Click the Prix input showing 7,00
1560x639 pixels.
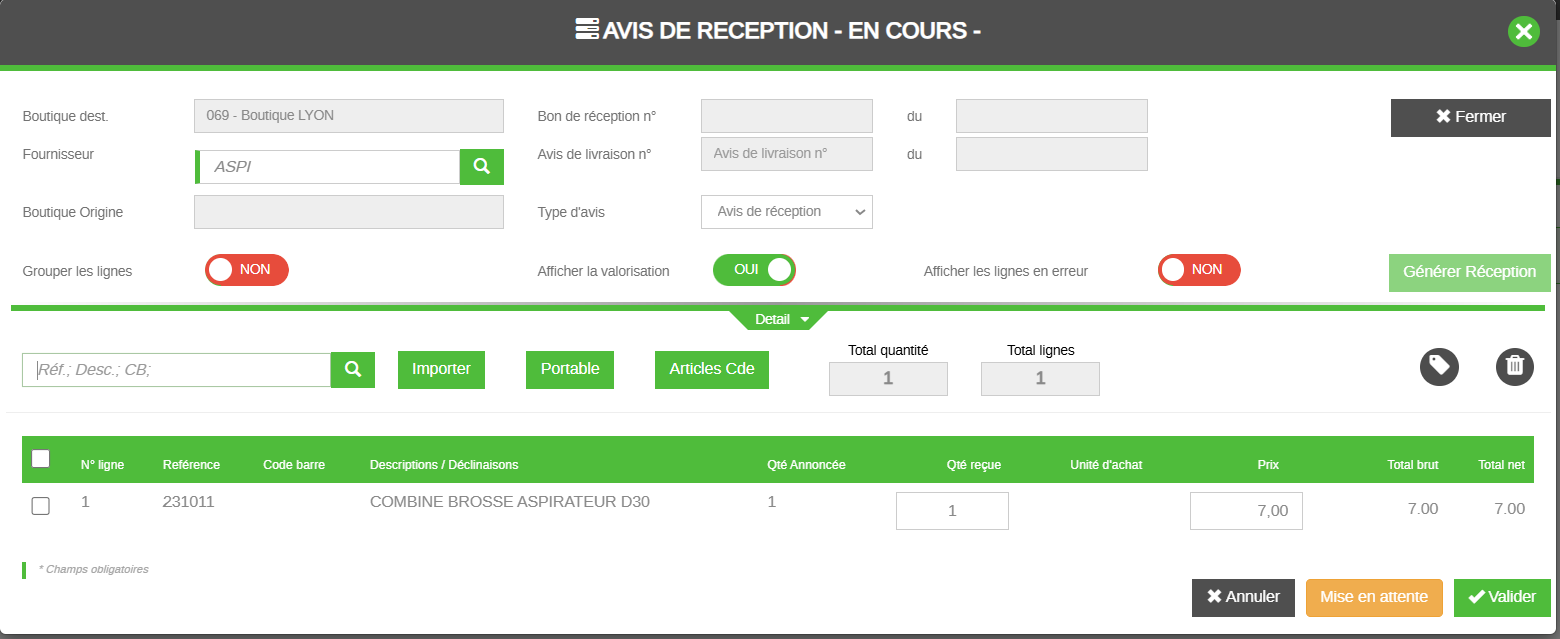coord(1246,511)
